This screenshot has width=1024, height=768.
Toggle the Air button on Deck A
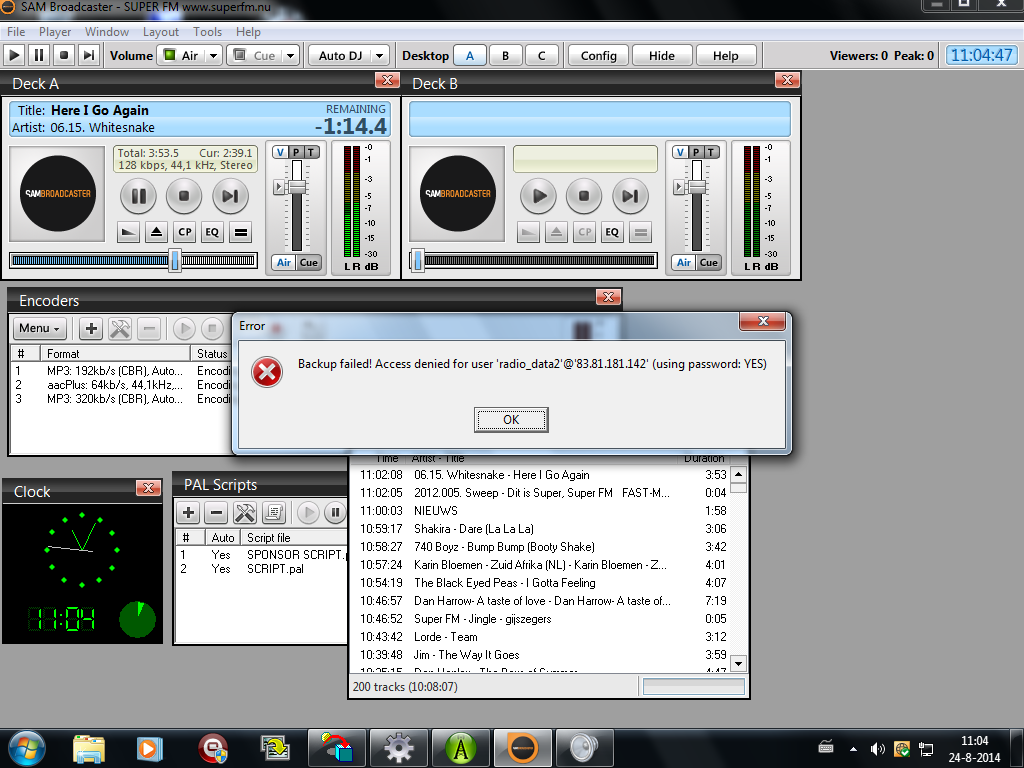pos(284,263)
